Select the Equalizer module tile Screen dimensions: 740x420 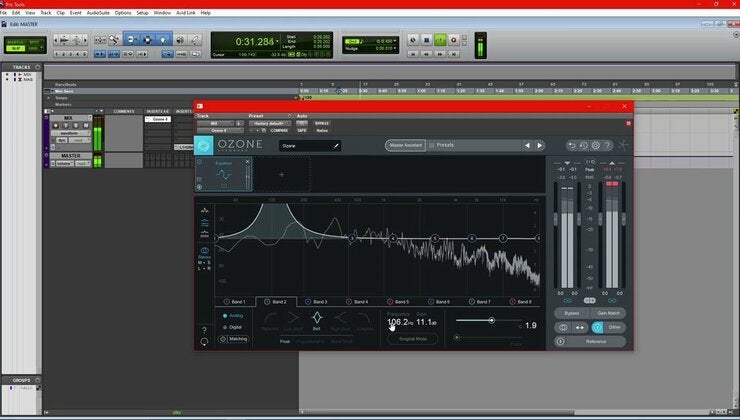pos(224,175)
